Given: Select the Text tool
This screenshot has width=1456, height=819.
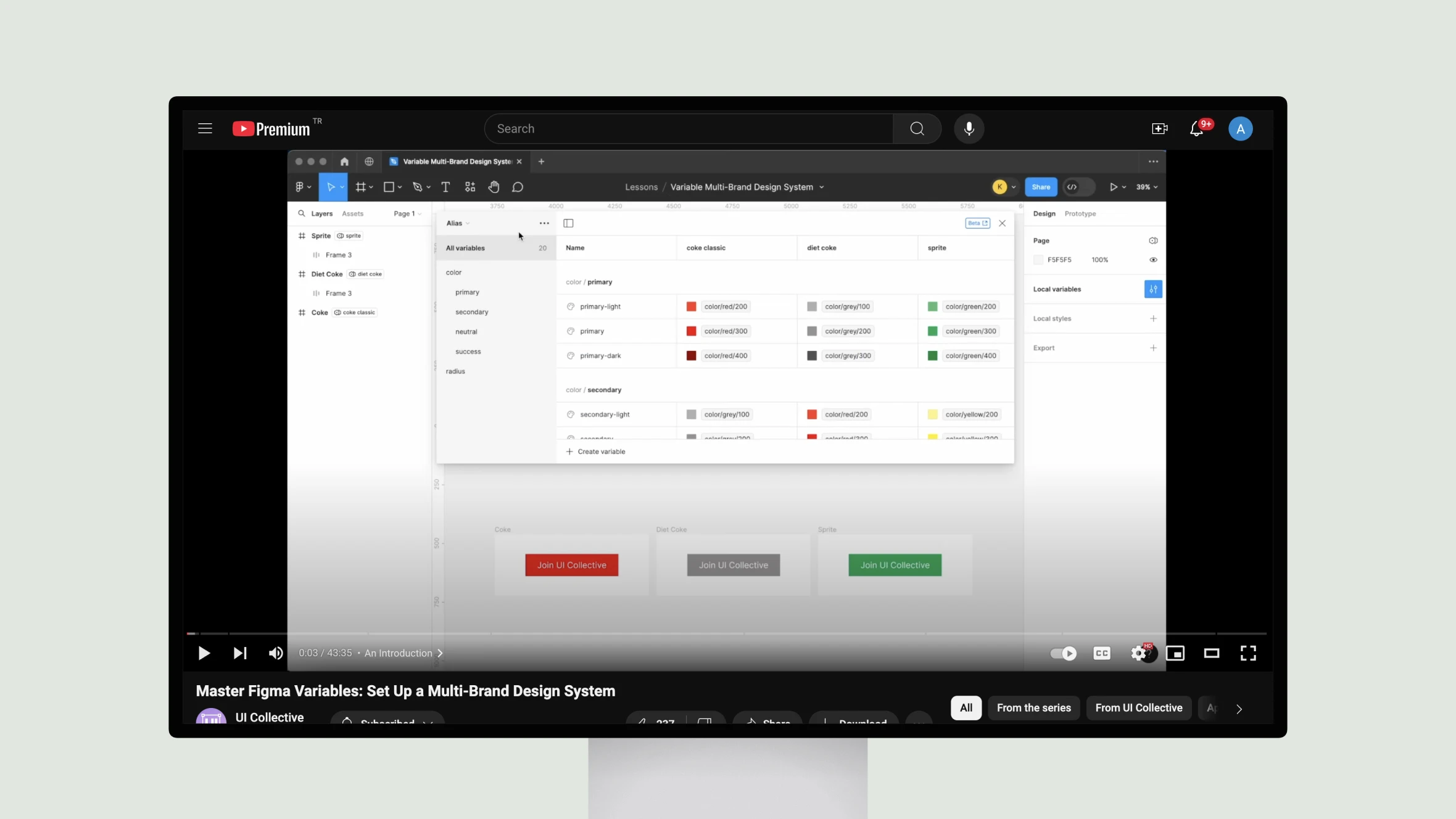Looking at the screenshot, I should coord(445,187).
